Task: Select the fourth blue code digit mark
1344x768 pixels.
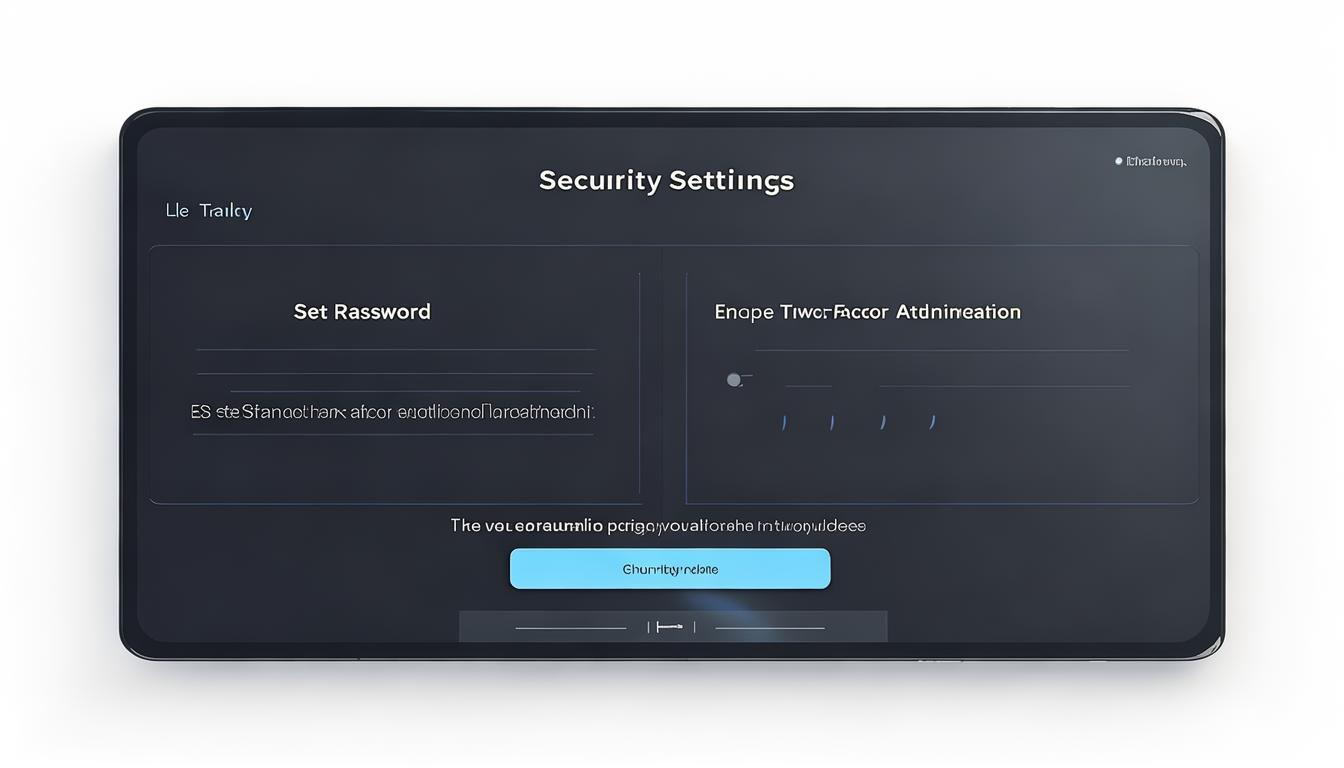Action: tap(932, 422)
